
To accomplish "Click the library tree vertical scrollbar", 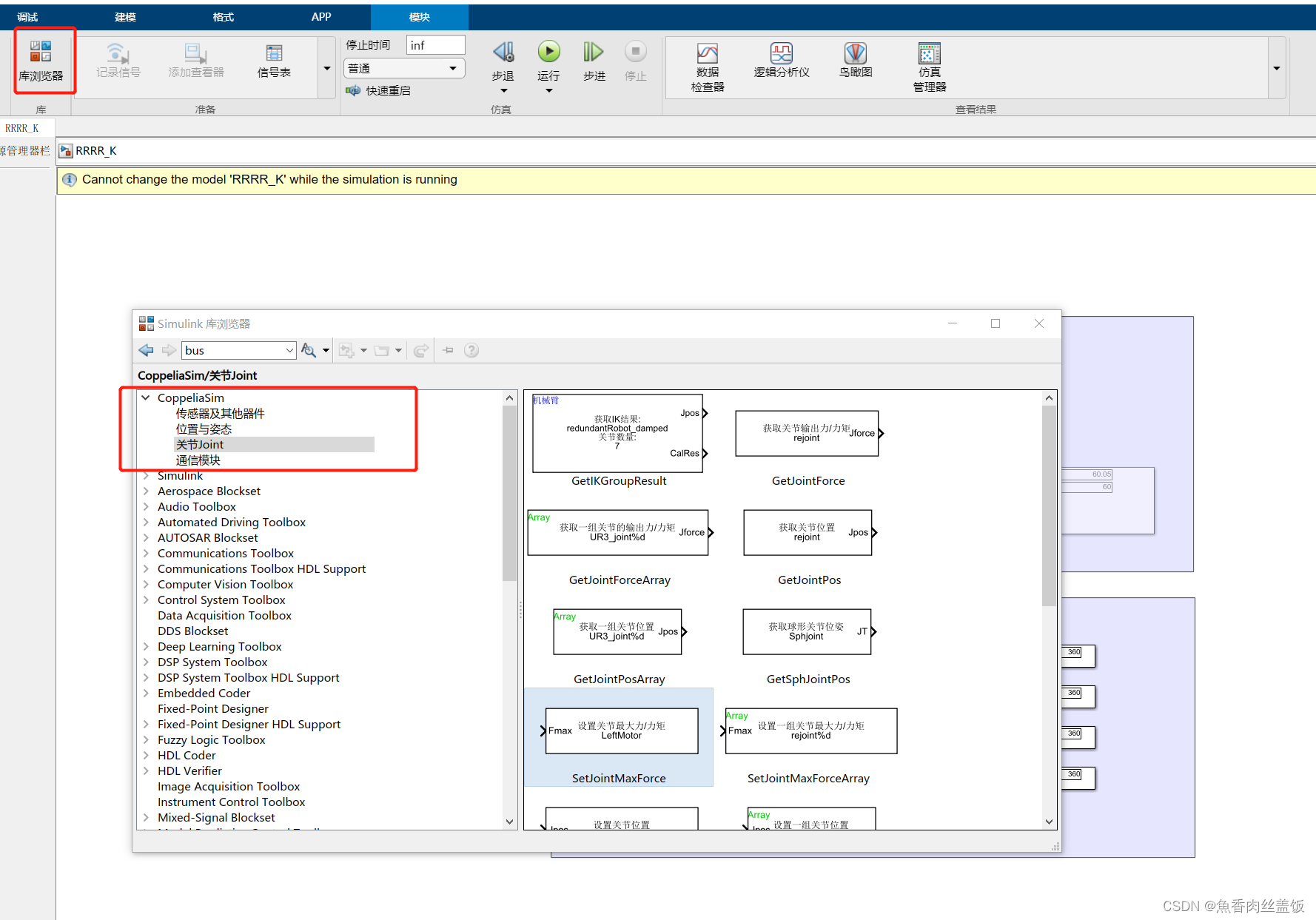I will tap(509, 494).
